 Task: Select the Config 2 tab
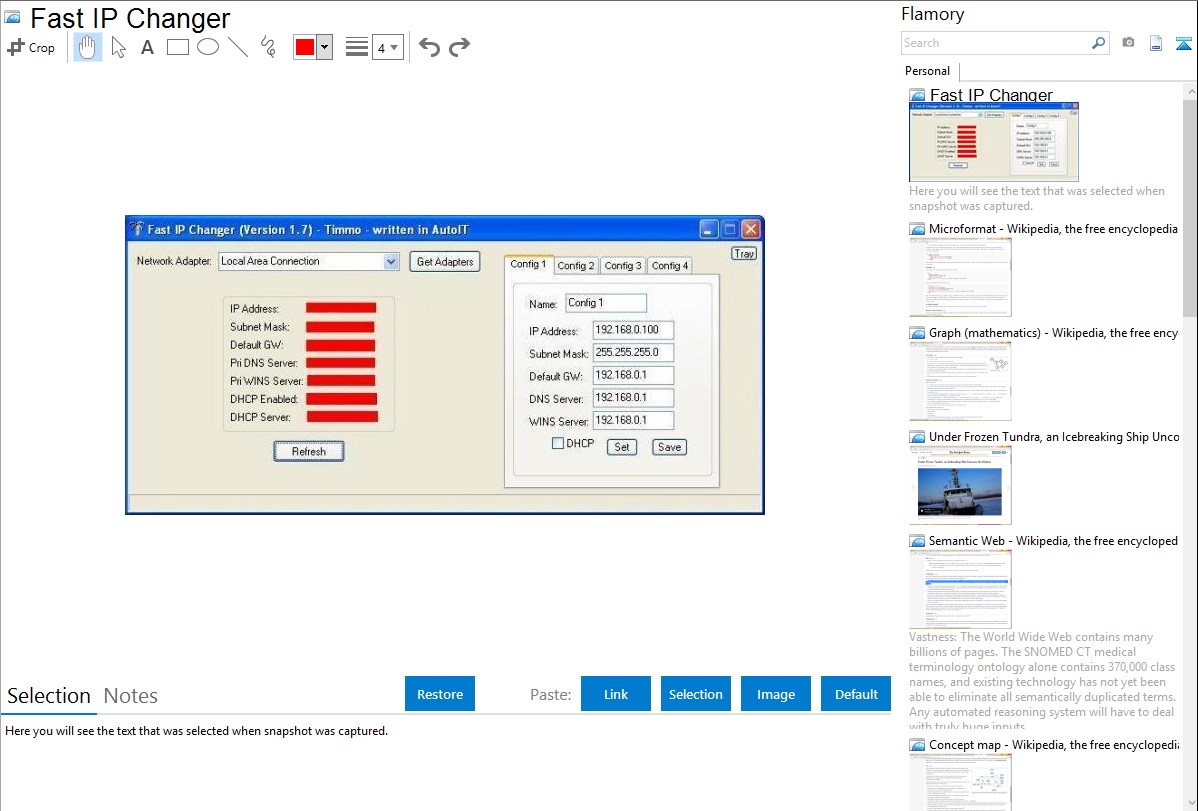click(x=576, y=265)
